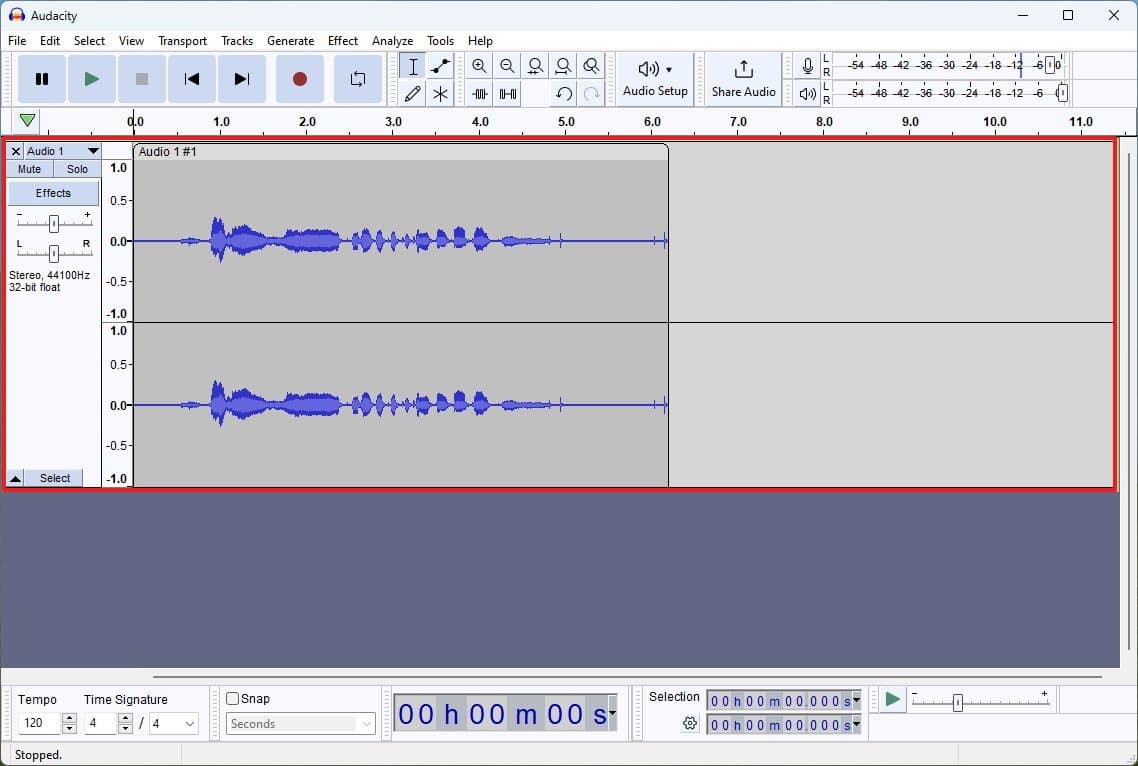Click the Undo arrow icon
1138x766 pixels.
click(564, 94)
